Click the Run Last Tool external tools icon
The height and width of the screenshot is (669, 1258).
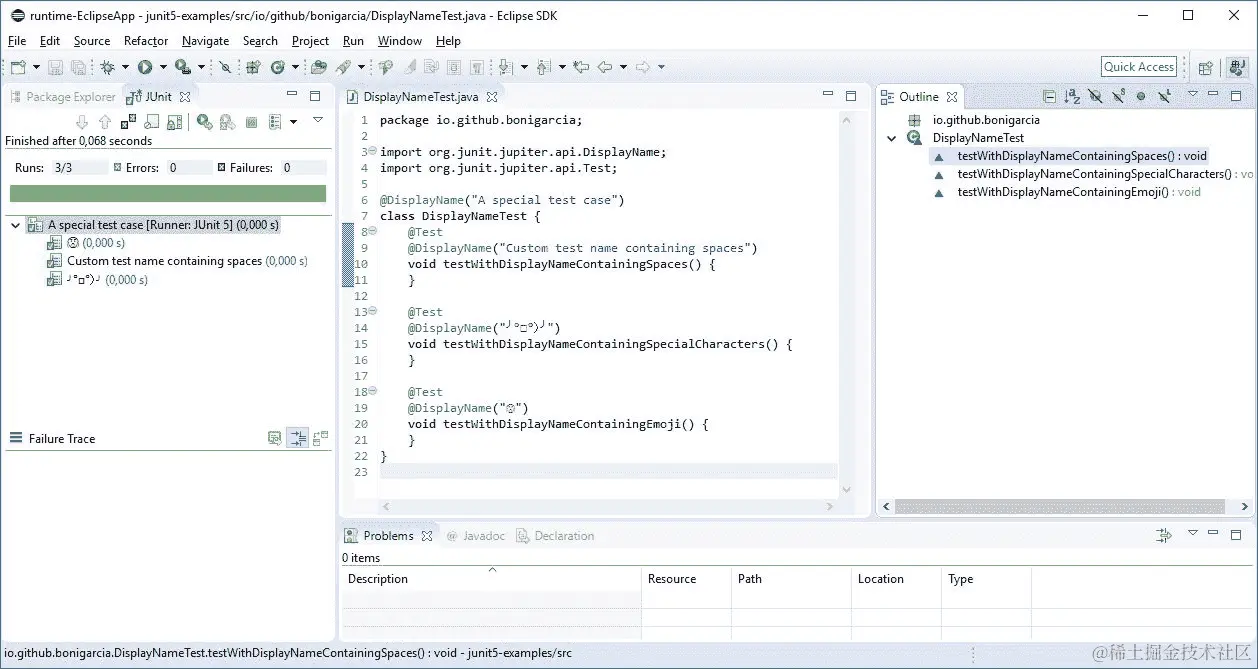182,67
